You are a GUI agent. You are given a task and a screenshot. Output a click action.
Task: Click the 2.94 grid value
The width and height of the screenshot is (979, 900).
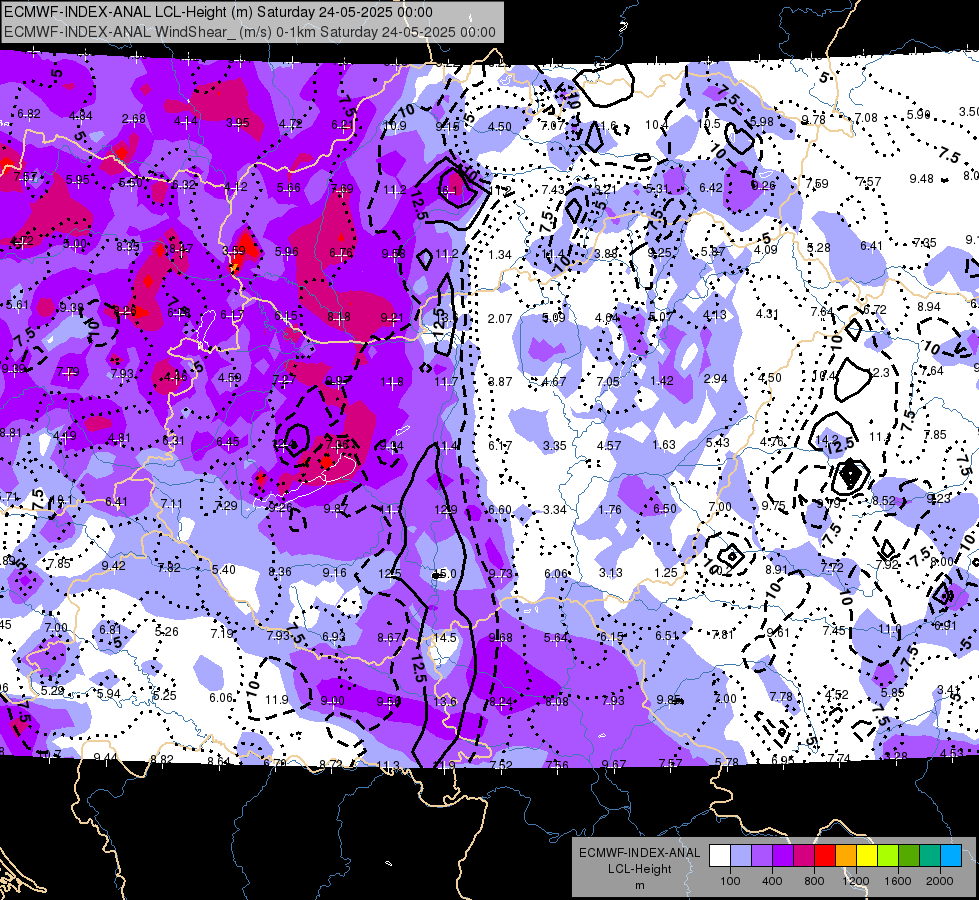(716, 378)
